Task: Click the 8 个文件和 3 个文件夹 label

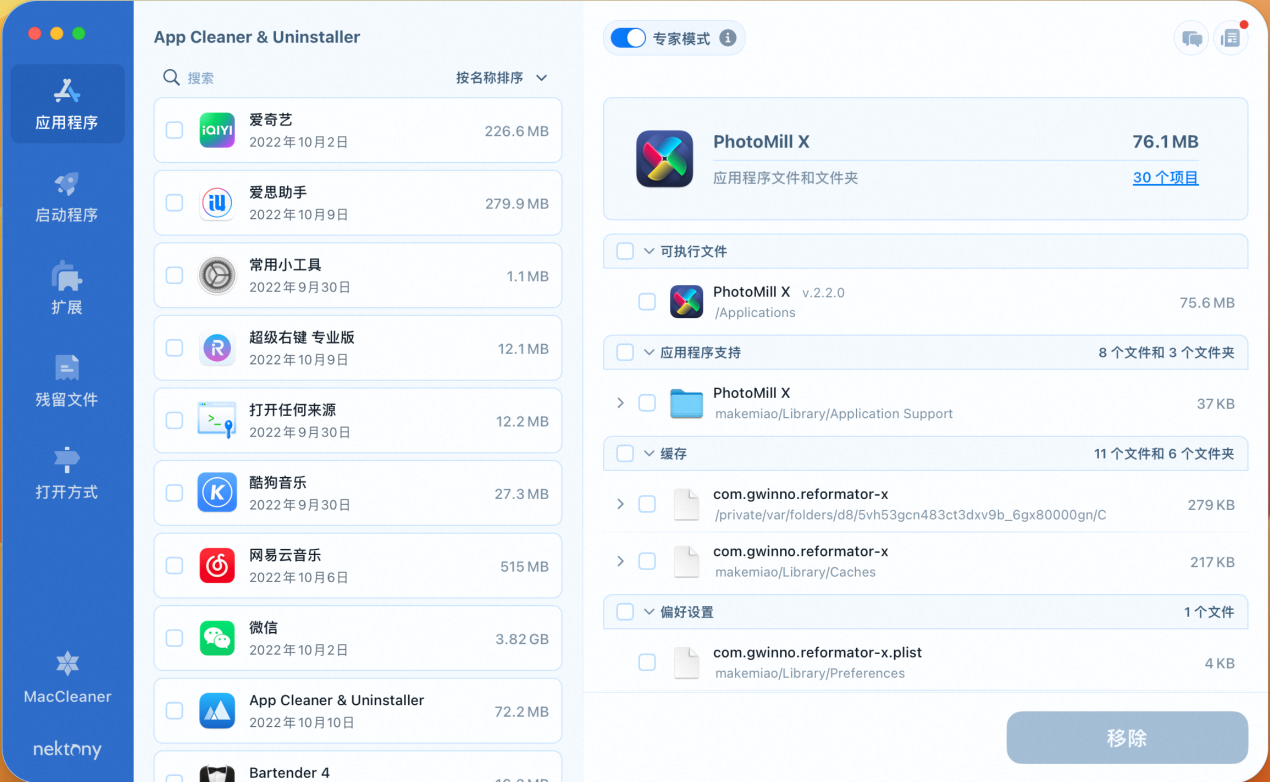Action: tap(1166, 352)
